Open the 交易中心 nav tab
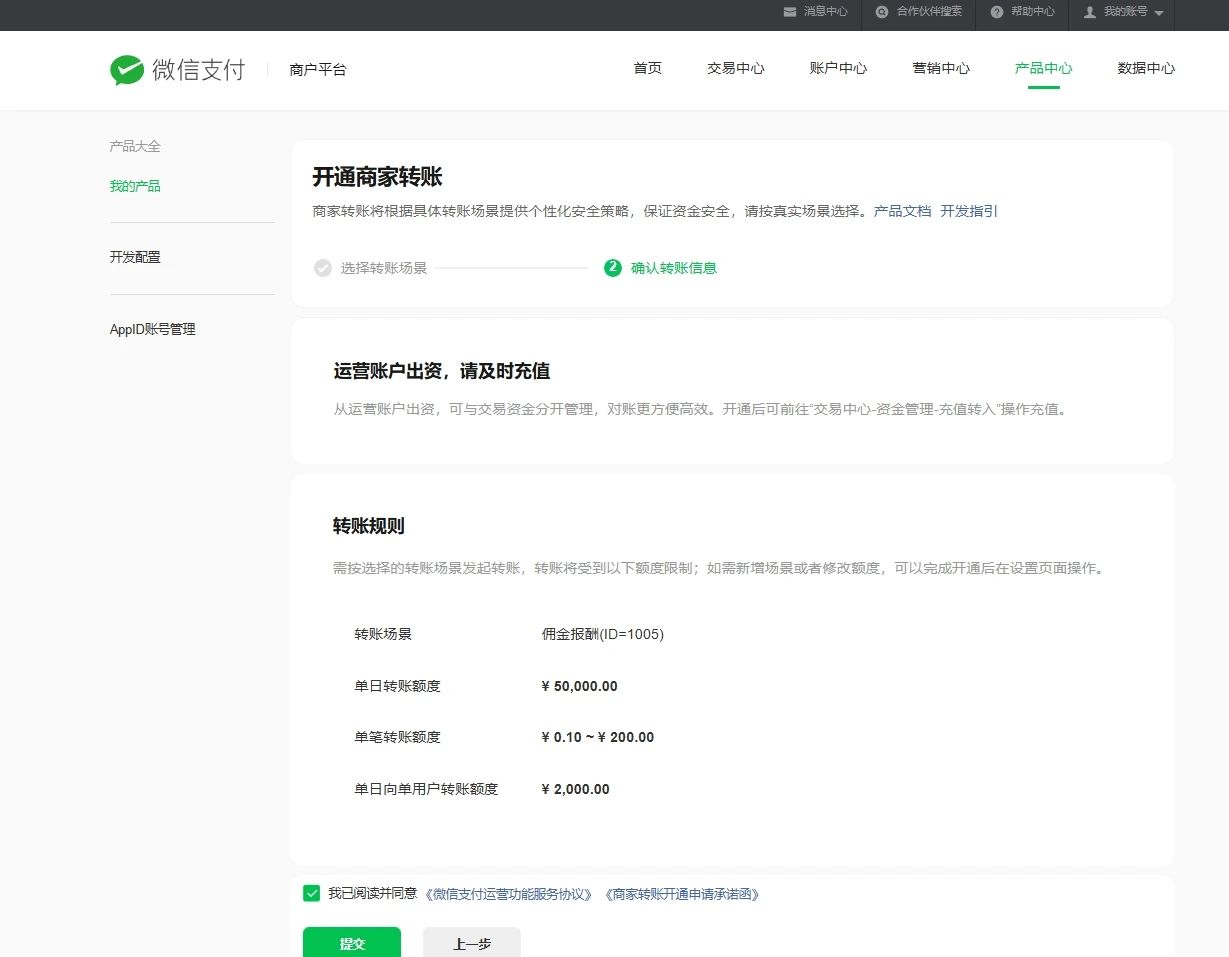Image resolution: width=1229 pixels, height=957 pixels. [x=736, y=69]
